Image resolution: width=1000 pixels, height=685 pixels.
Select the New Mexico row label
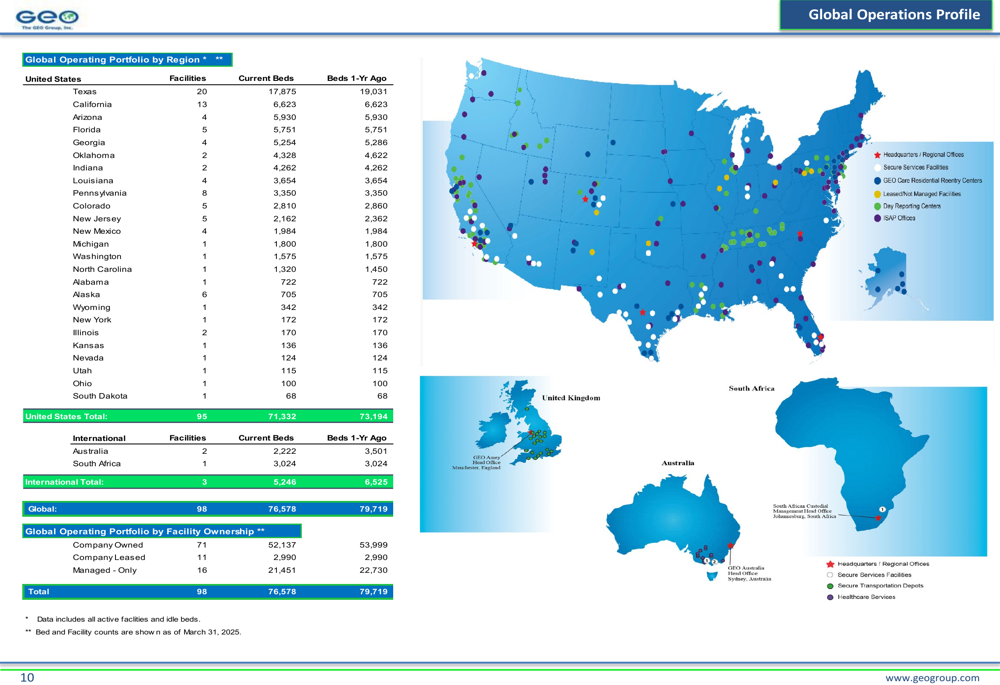point(96,232)
